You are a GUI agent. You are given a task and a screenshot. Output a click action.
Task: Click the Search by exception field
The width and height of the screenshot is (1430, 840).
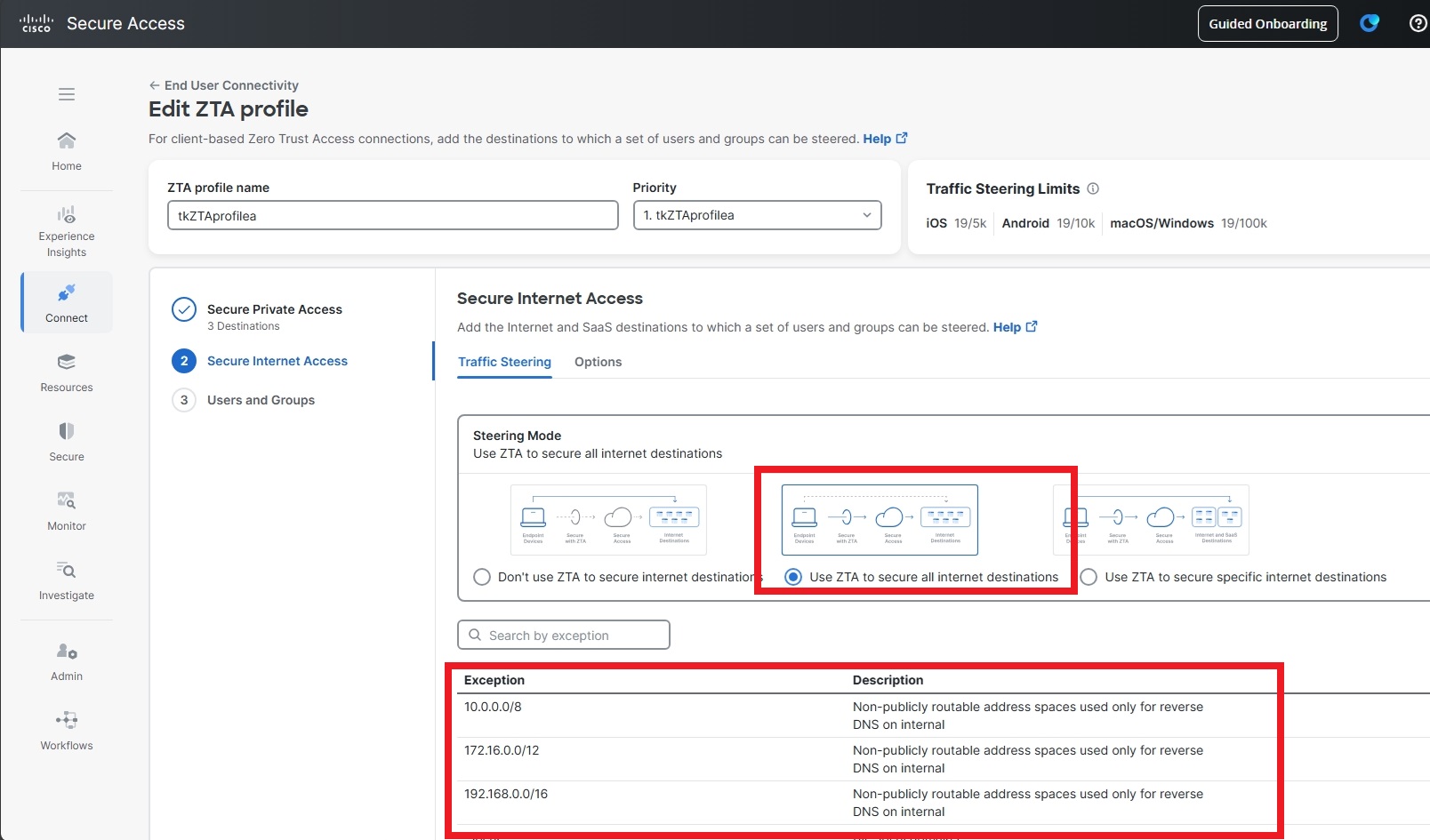[x=564, y=636]
